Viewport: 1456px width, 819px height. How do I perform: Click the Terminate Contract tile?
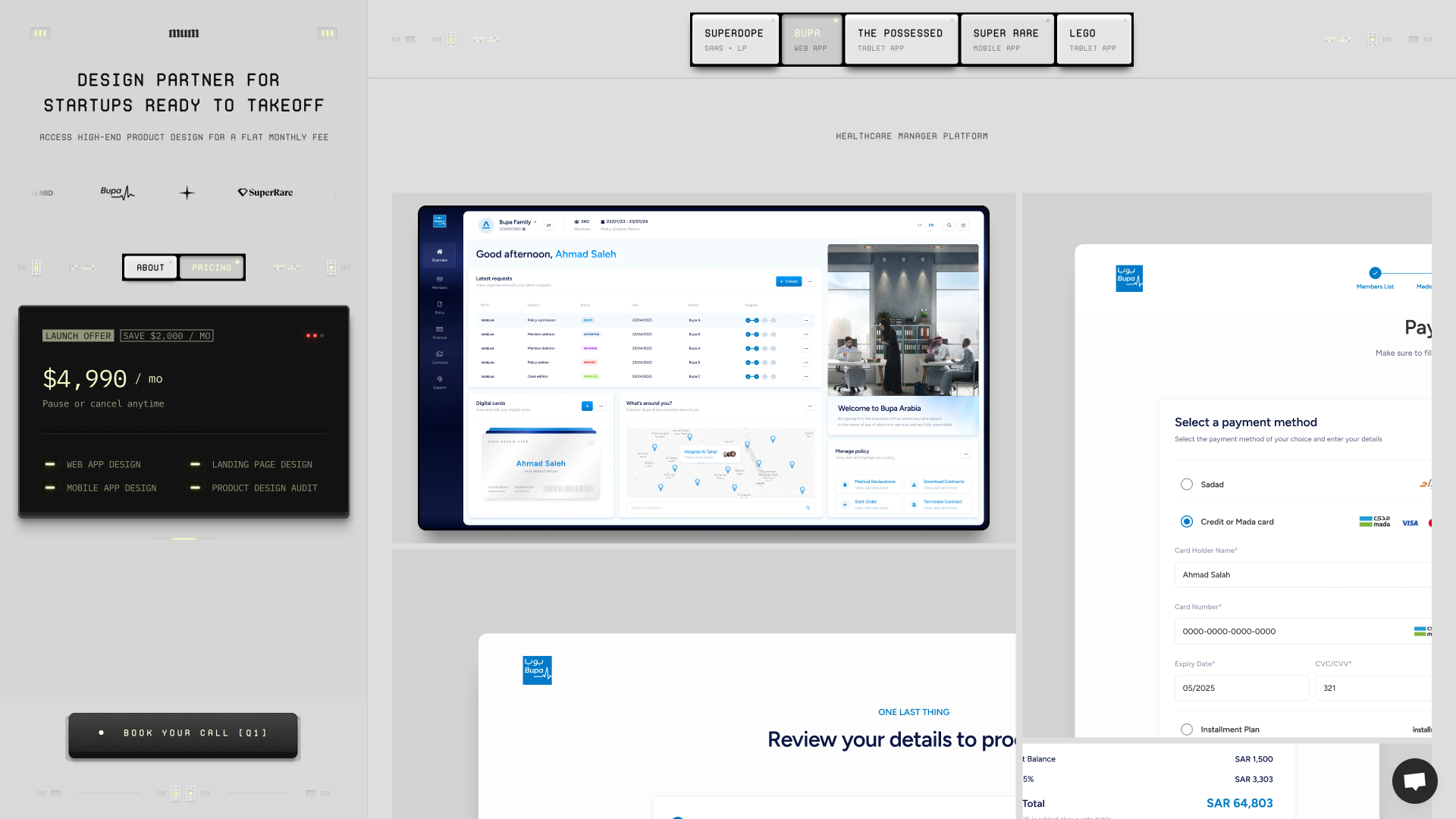(937, 504)
